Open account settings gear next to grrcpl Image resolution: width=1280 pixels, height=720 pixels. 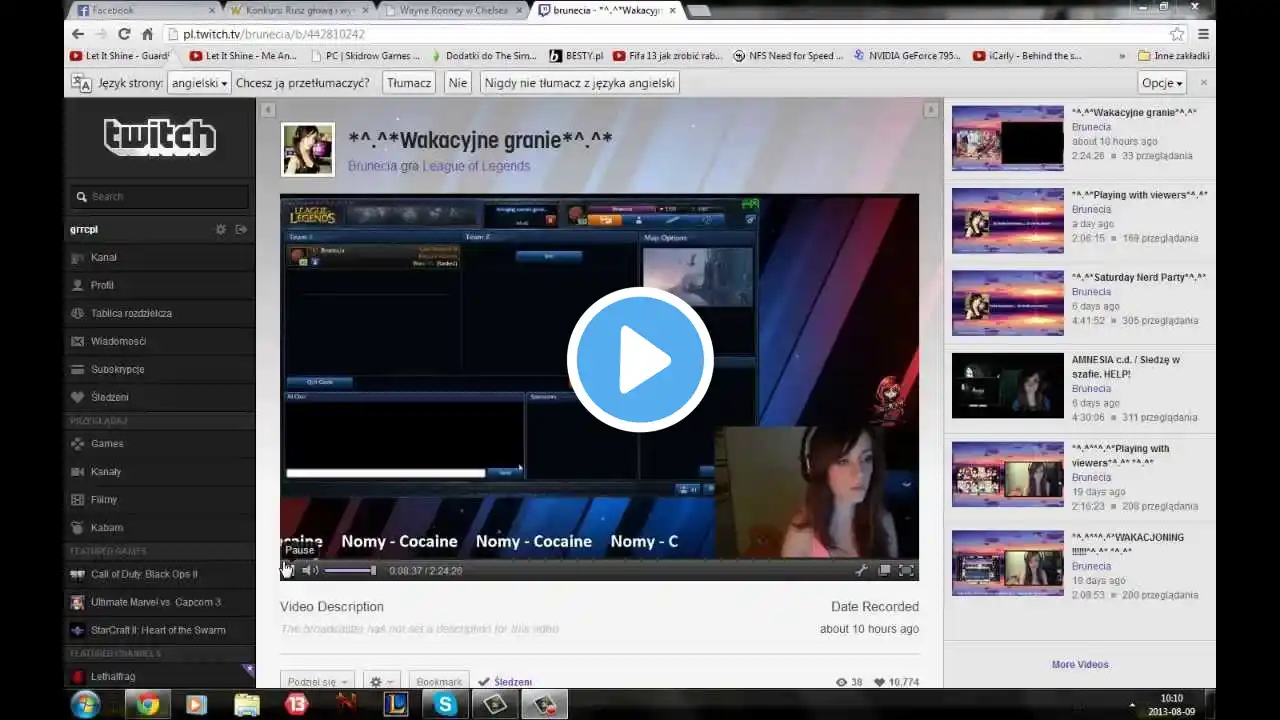point(221,229)
